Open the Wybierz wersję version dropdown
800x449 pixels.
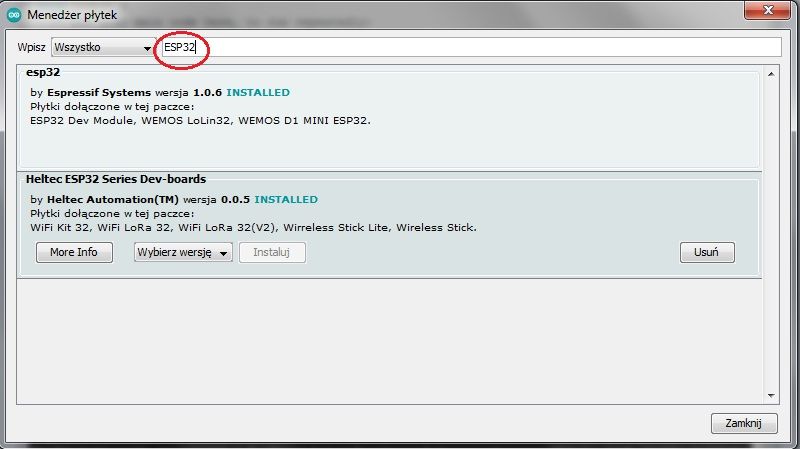coord(183,252)
